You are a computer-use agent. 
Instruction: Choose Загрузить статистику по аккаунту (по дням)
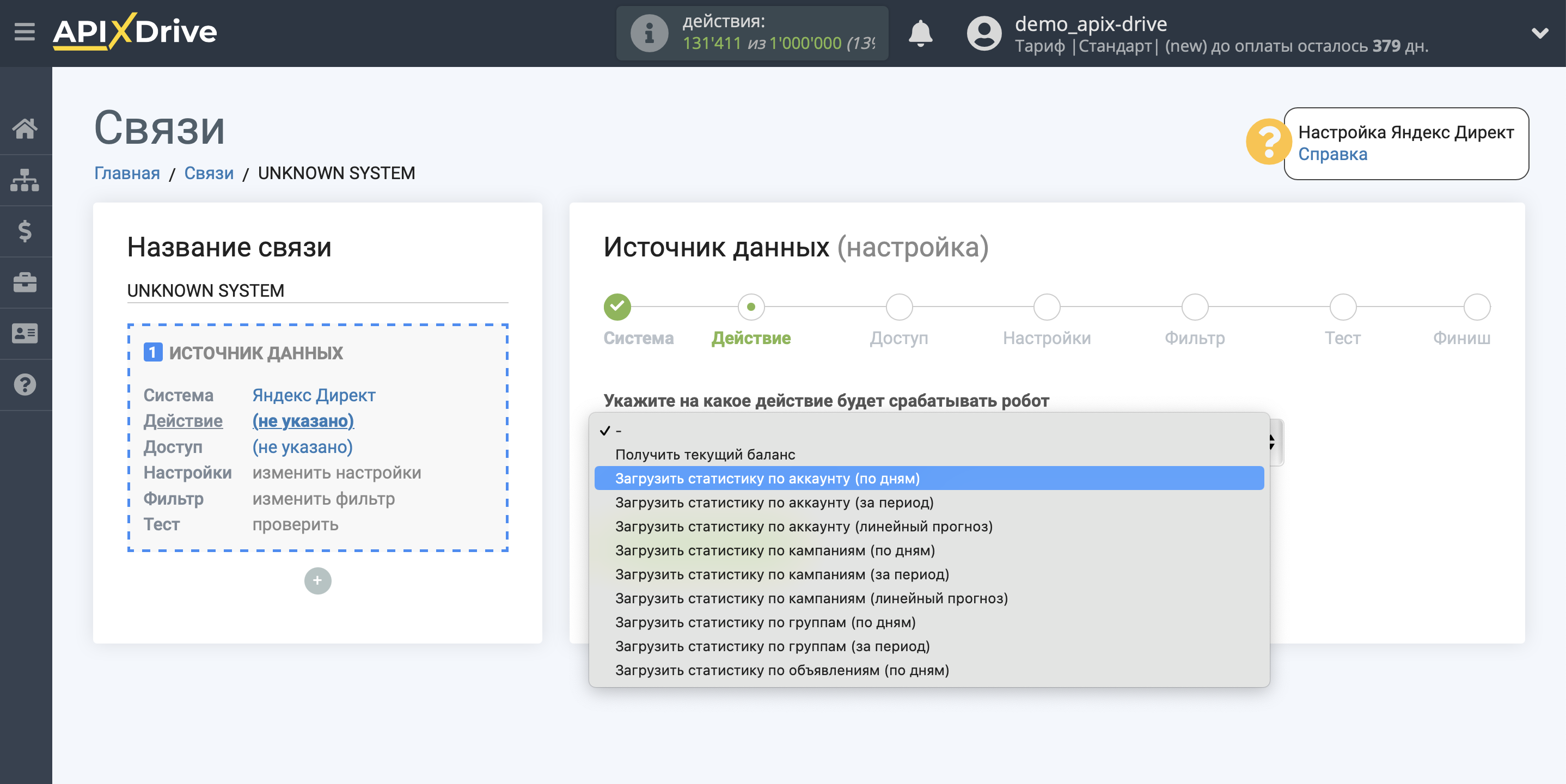tap(929, 479)
